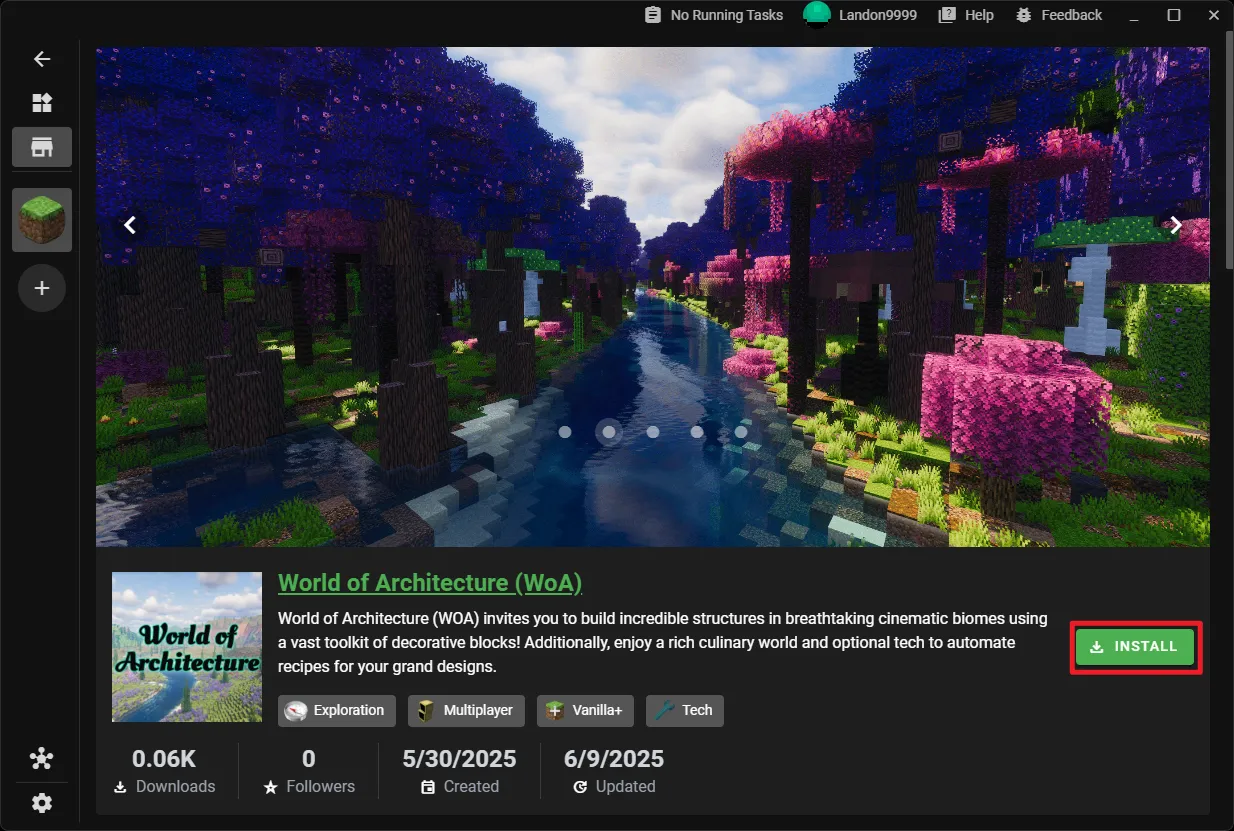Open Landon9999 account menu

(x=860, y=15)
